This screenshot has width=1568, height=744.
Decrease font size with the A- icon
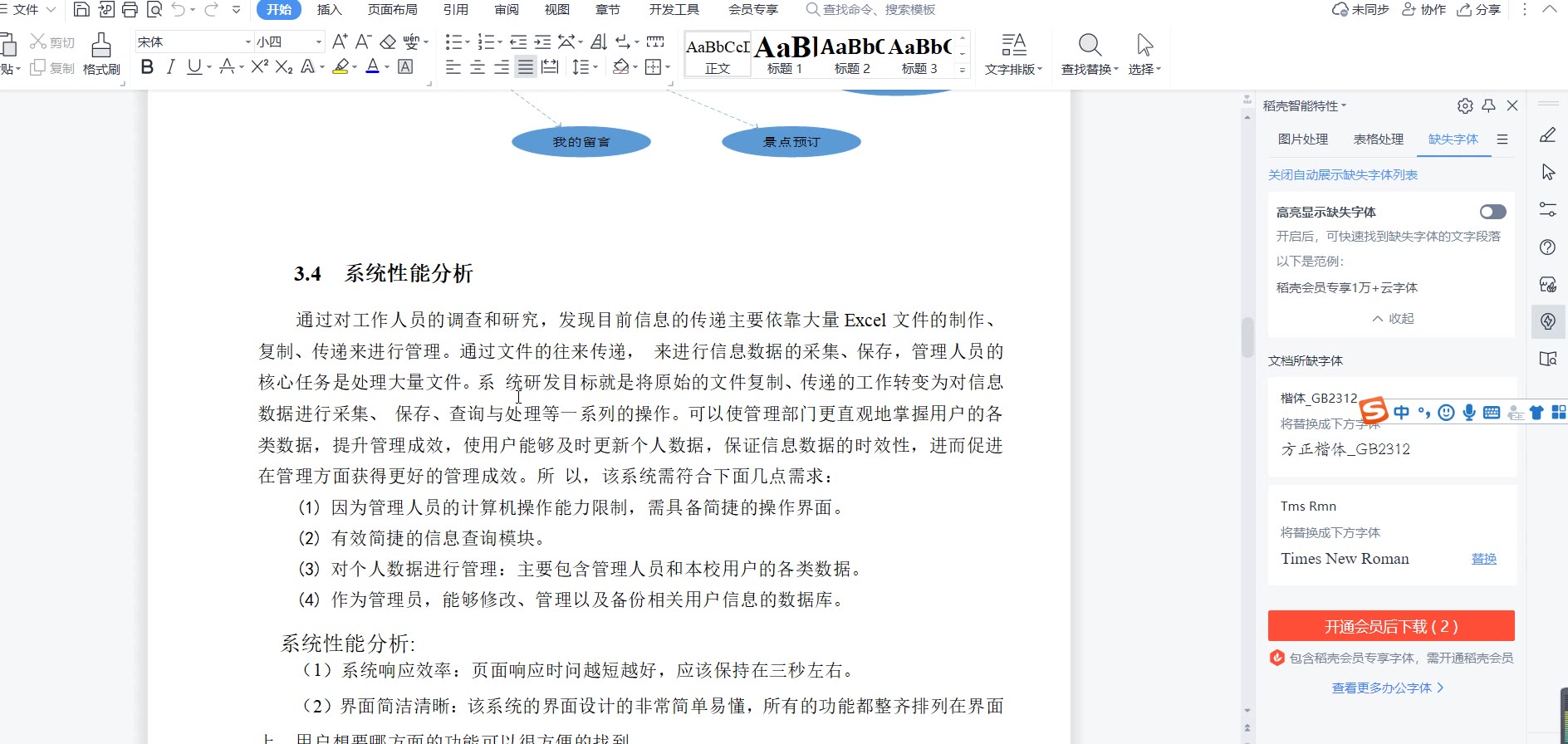[363, 42]
